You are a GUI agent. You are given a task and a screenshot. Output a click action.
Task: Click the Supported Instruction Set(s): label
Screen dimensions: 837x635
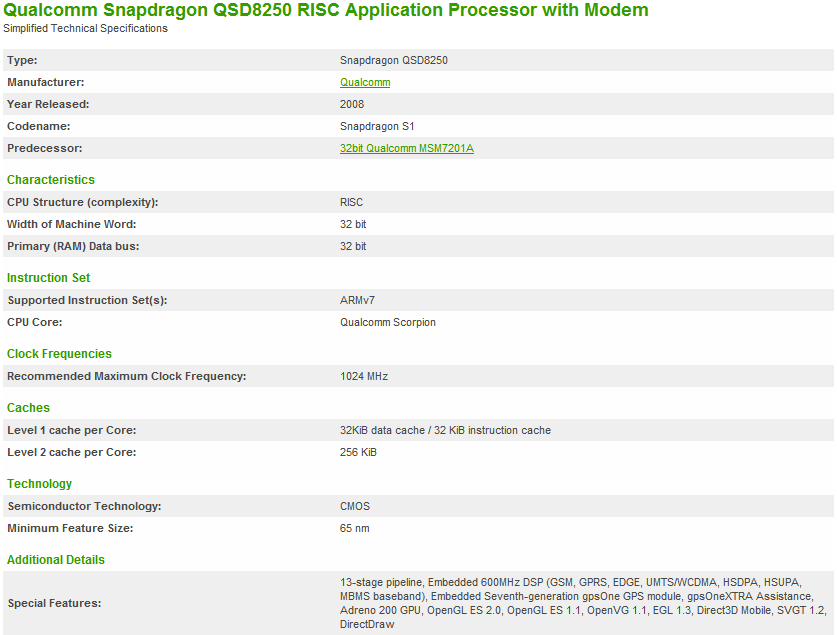(88, 300)
